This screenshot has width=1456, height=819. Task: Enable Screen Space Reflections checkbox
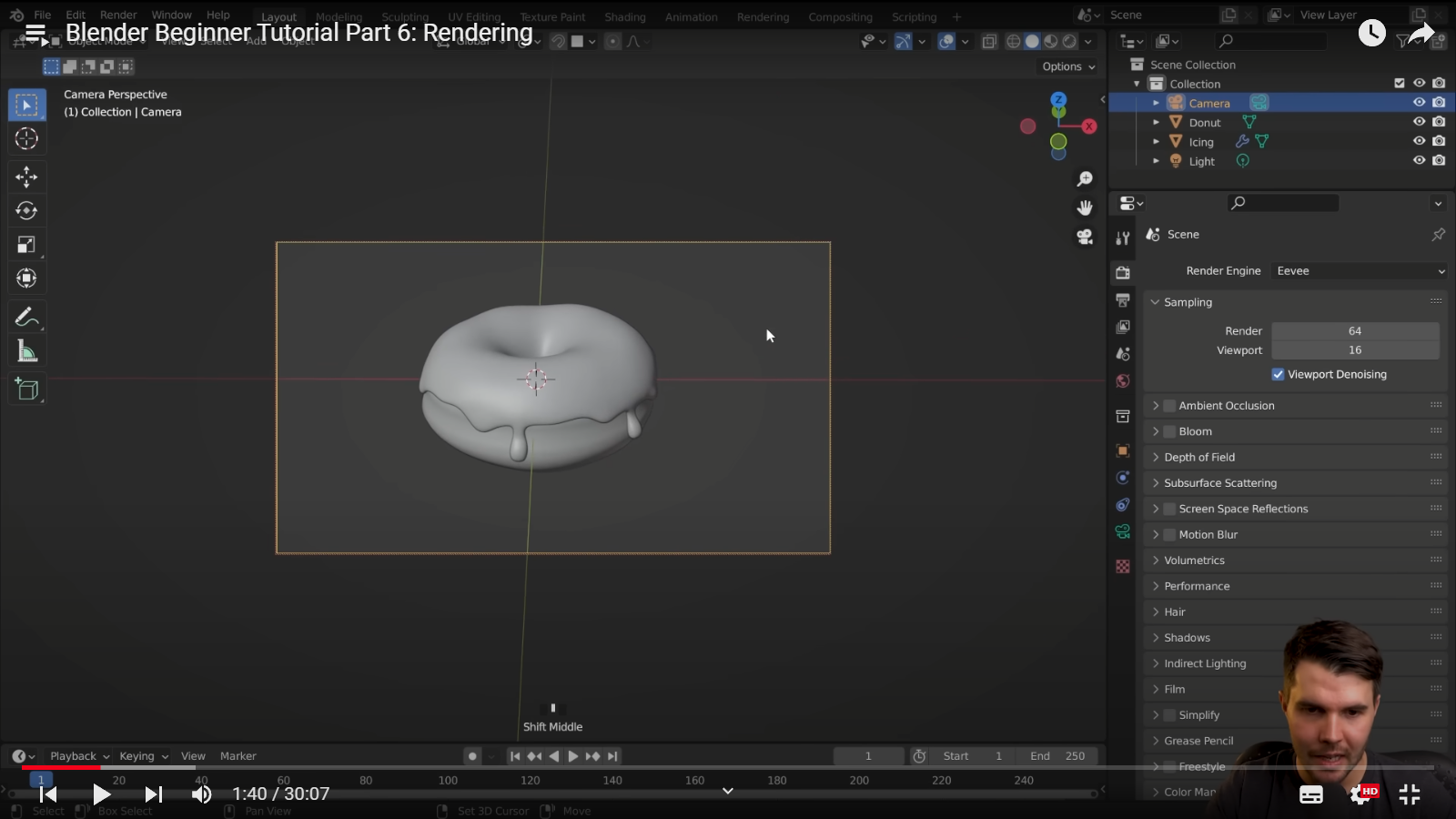(1169, 509)
